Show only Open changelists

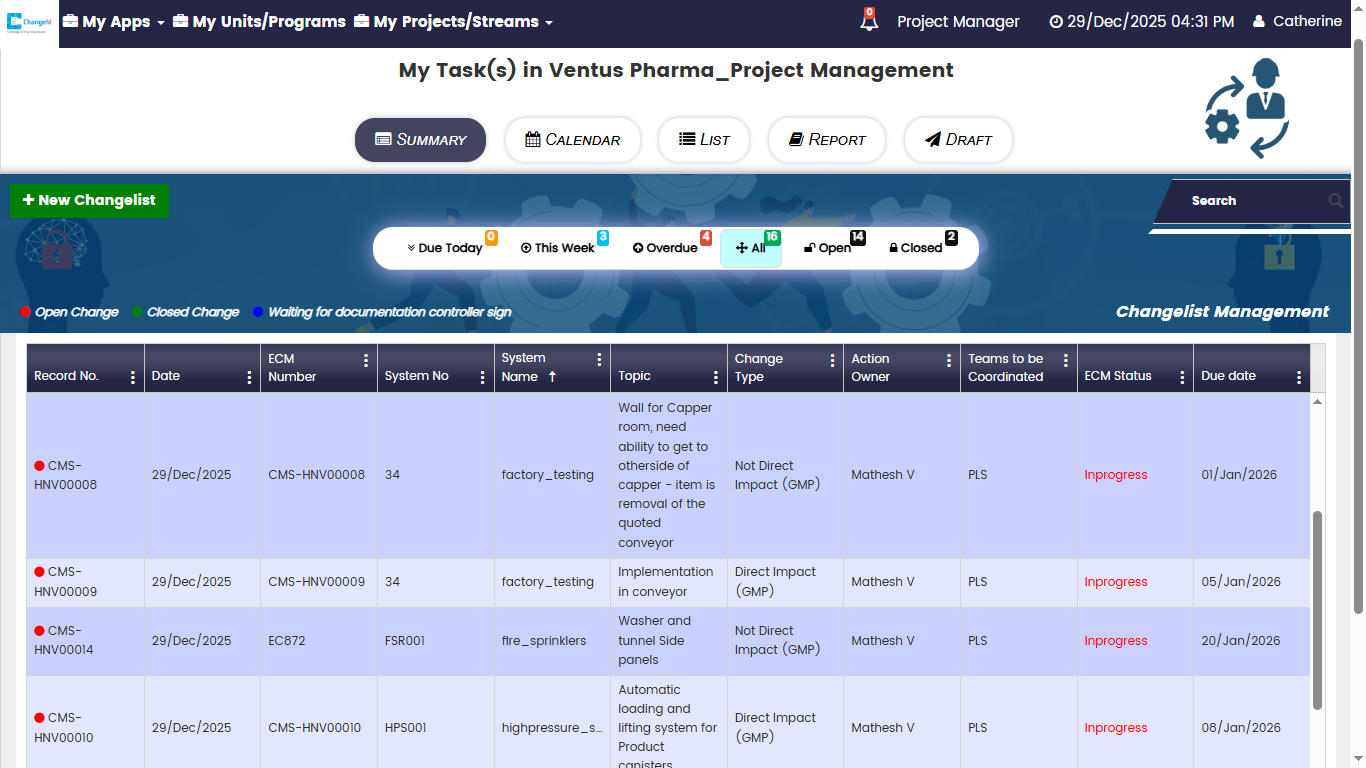pos(828,248)
